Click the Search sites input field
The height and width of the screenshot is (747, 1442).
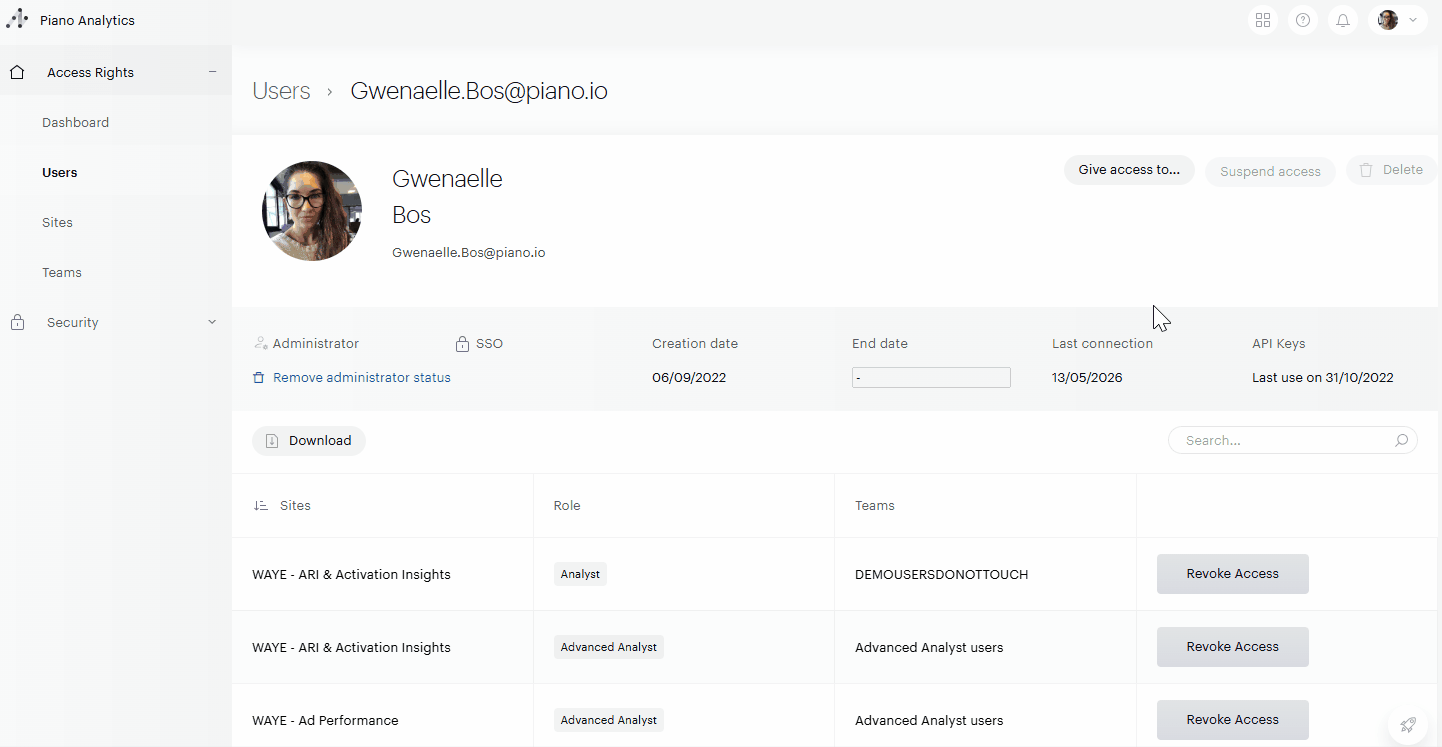coord(1292,440)
